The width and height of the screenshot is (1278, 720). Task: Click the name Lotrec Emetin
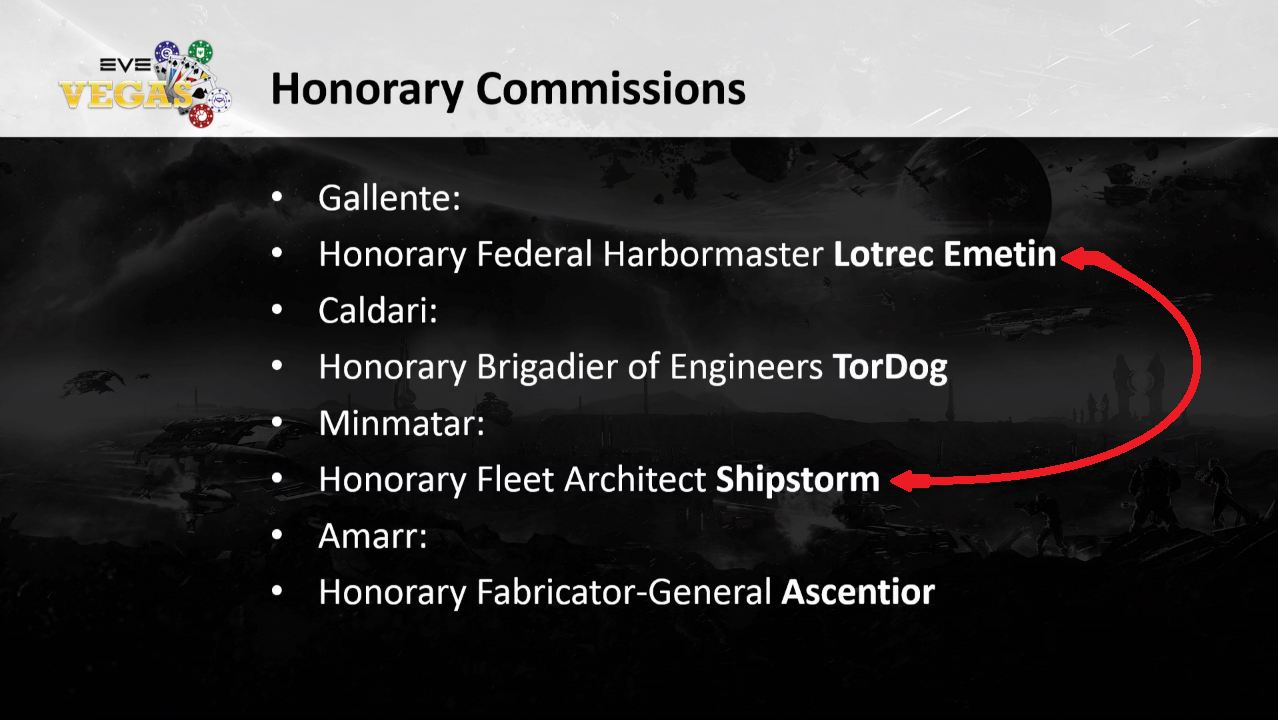point(944,255)
